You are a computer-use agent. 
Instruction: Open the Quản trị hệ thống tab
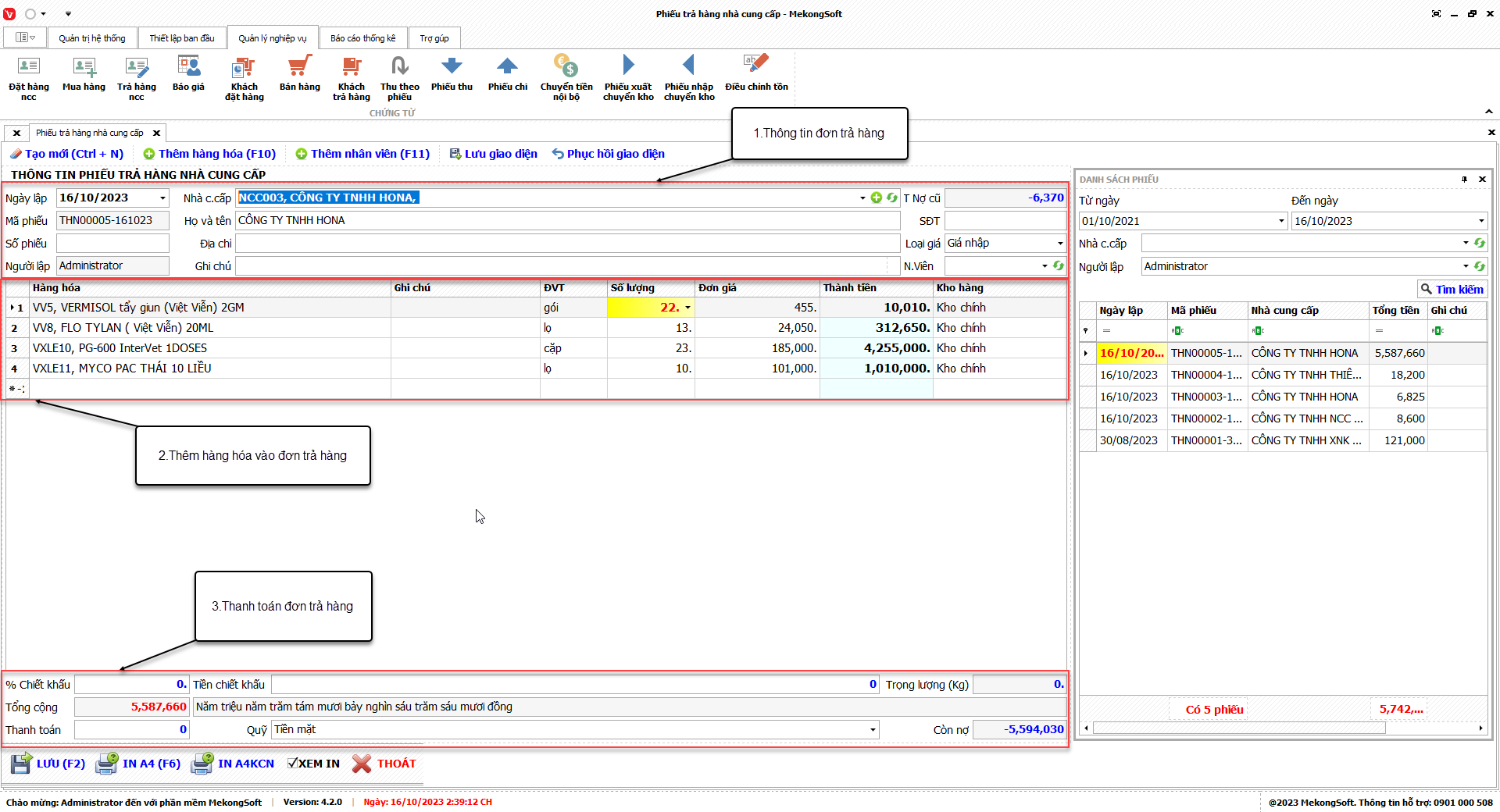tap(91, 38)
